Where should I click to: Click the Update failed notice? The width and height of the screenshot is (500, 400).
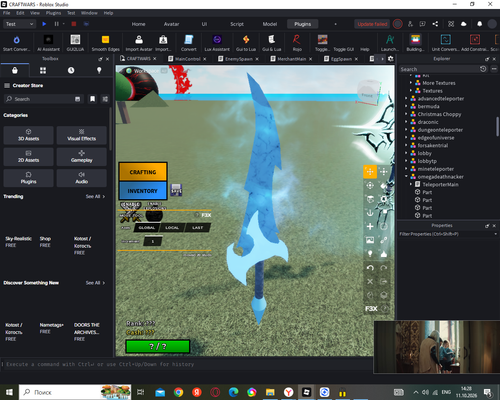tap(372, 24)
